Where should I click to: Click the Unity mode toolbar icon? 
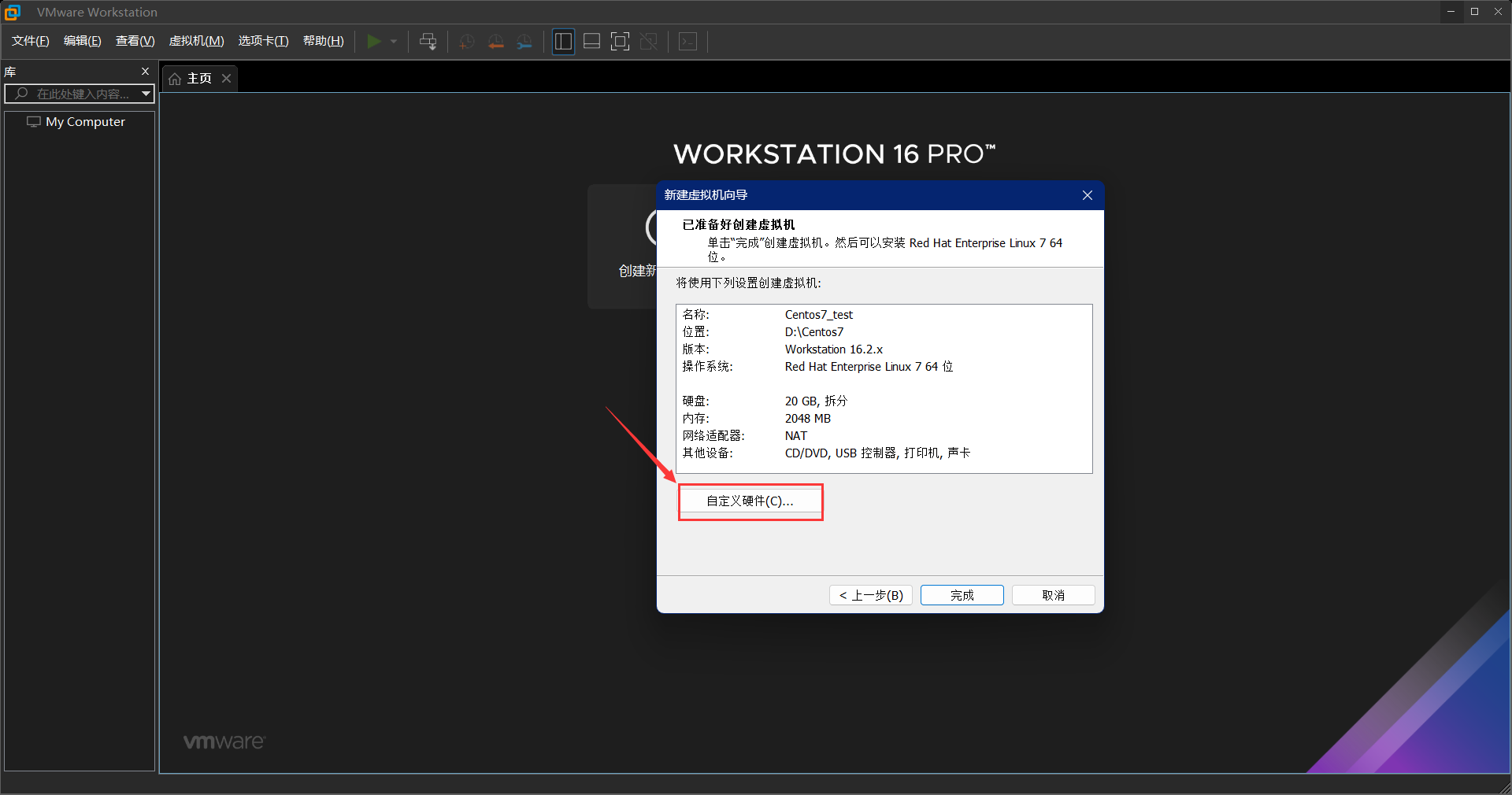point(648,41)
